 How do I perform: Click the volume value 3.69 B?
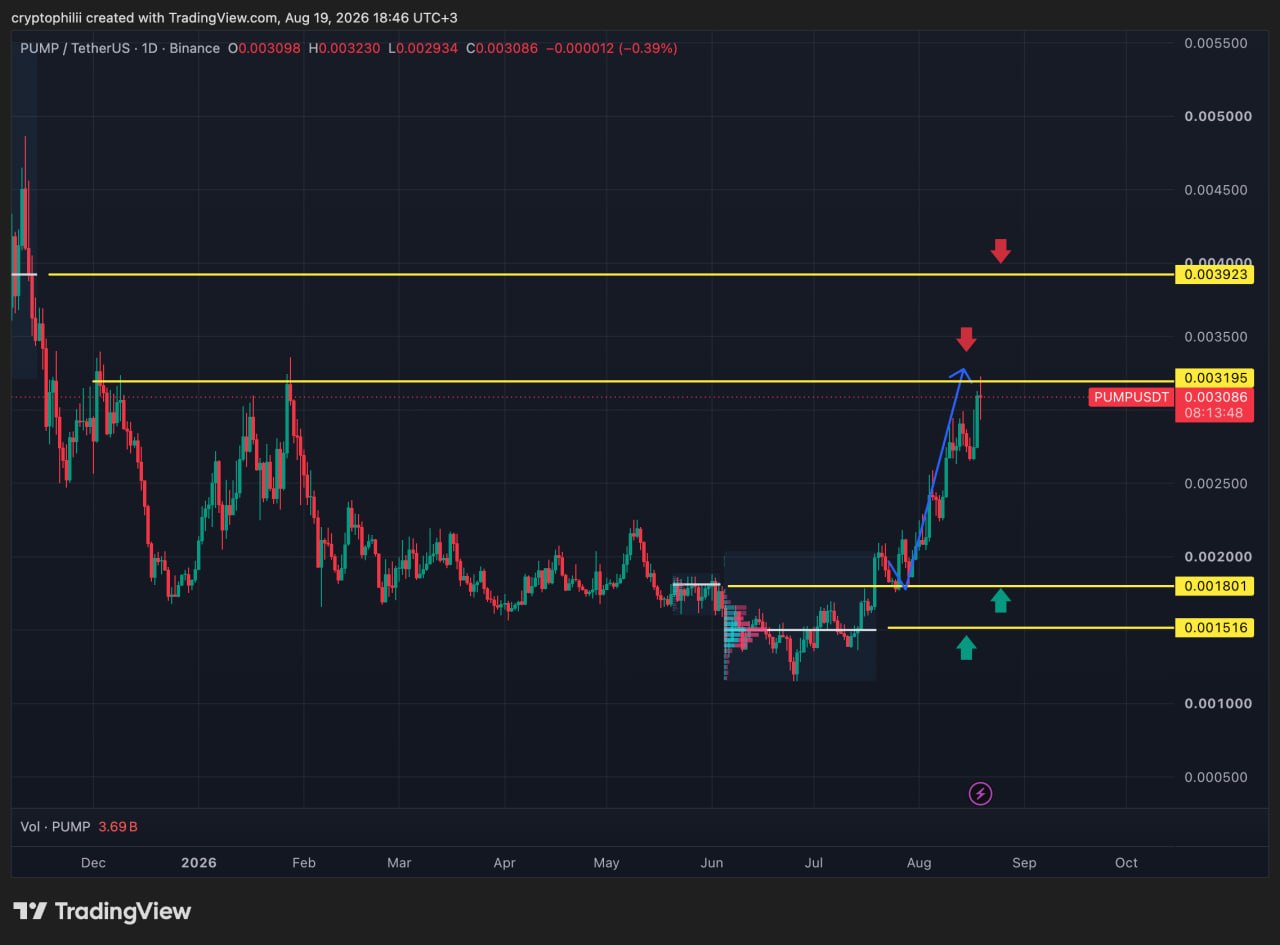click(x=118, y=827)
